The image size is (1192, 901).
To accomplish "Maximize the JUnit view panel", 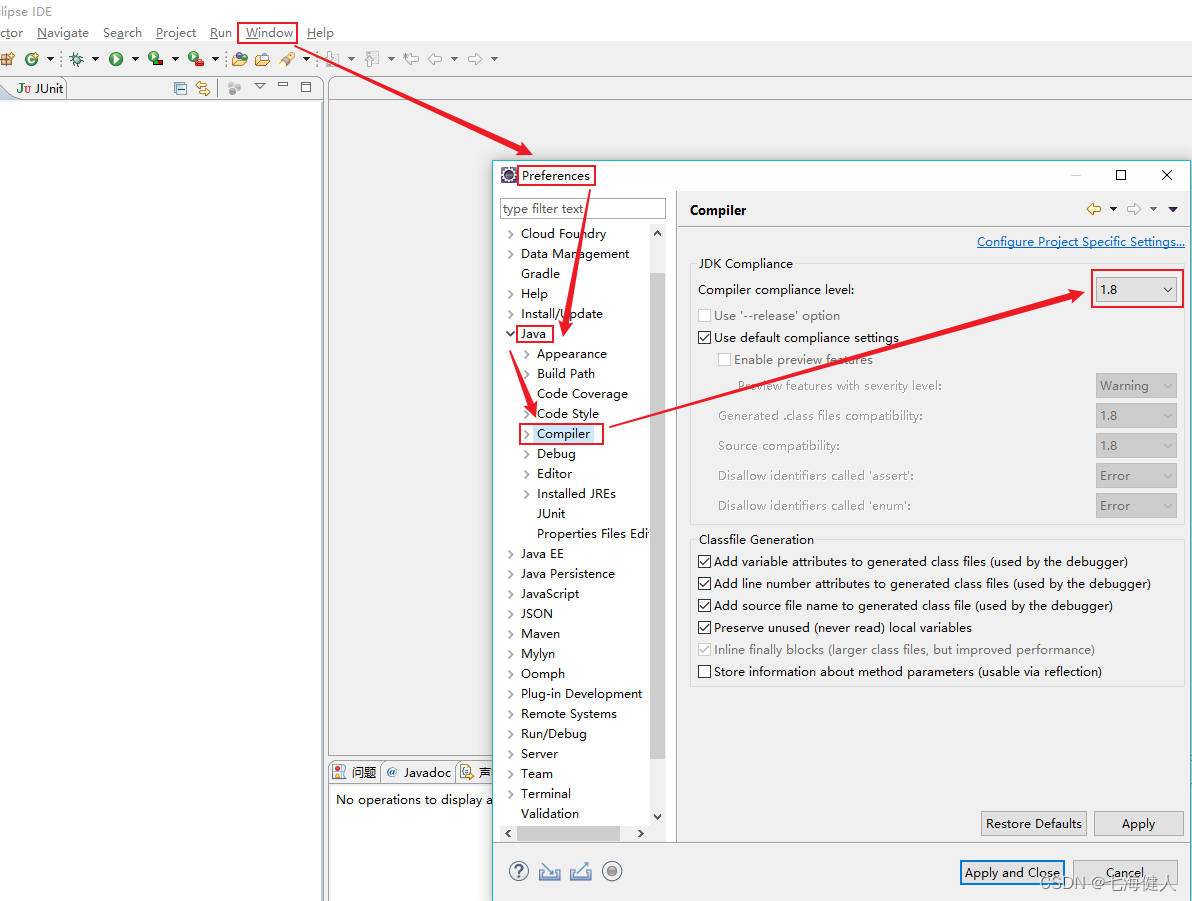I will [x=306, y=87].
